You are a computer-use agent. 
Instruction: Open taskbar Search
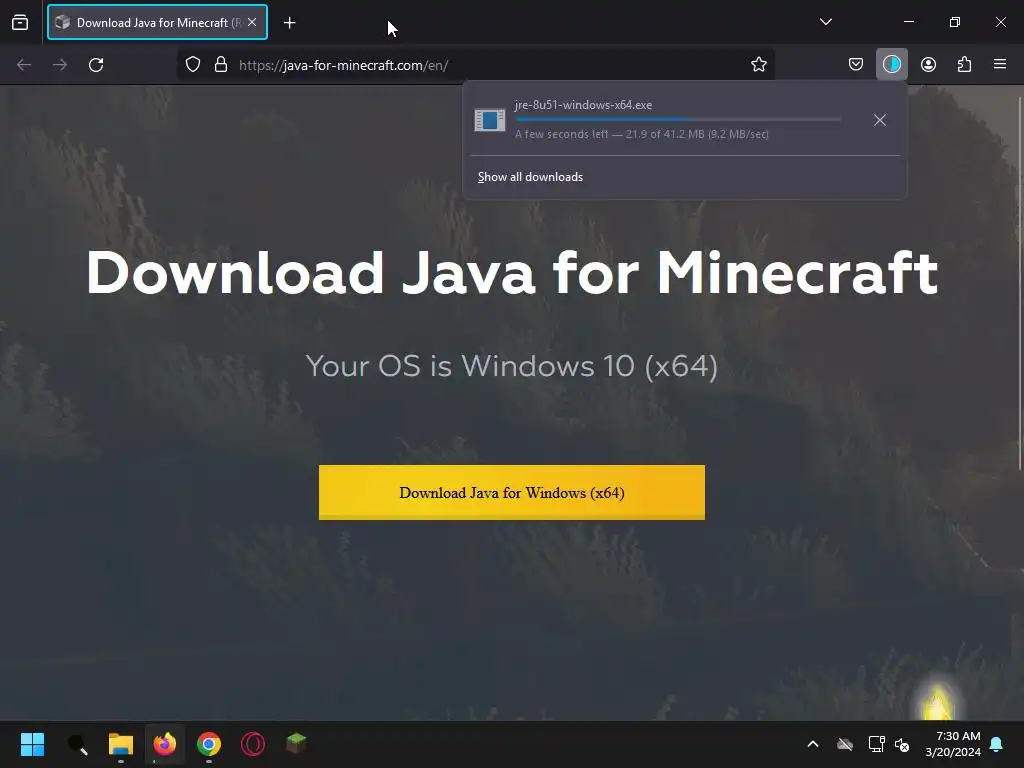[78, 744]
